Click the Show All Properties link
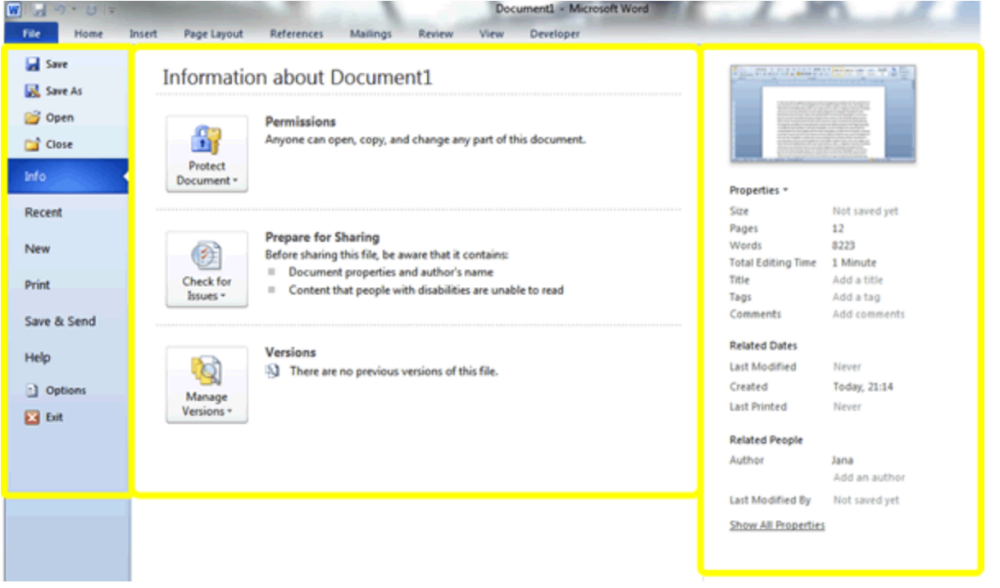1000x588 pixels. click(777, 525)
